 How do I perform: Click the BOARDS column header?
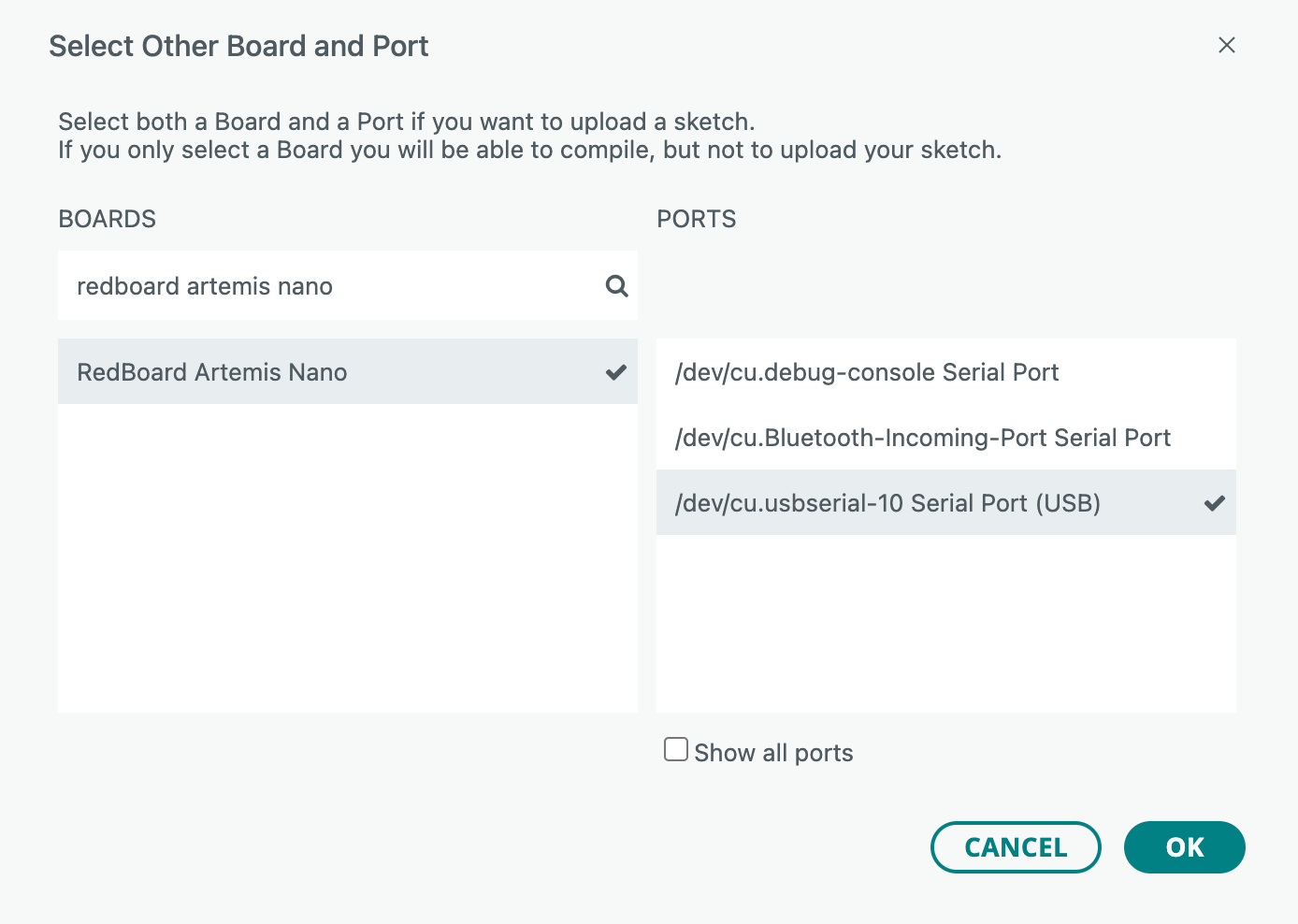click(107, 219)
